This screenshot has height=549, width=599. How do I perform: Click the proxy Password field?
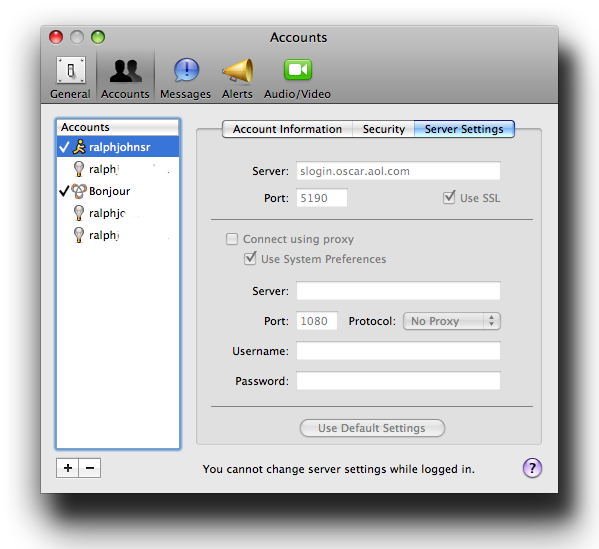tap(398, 381)
